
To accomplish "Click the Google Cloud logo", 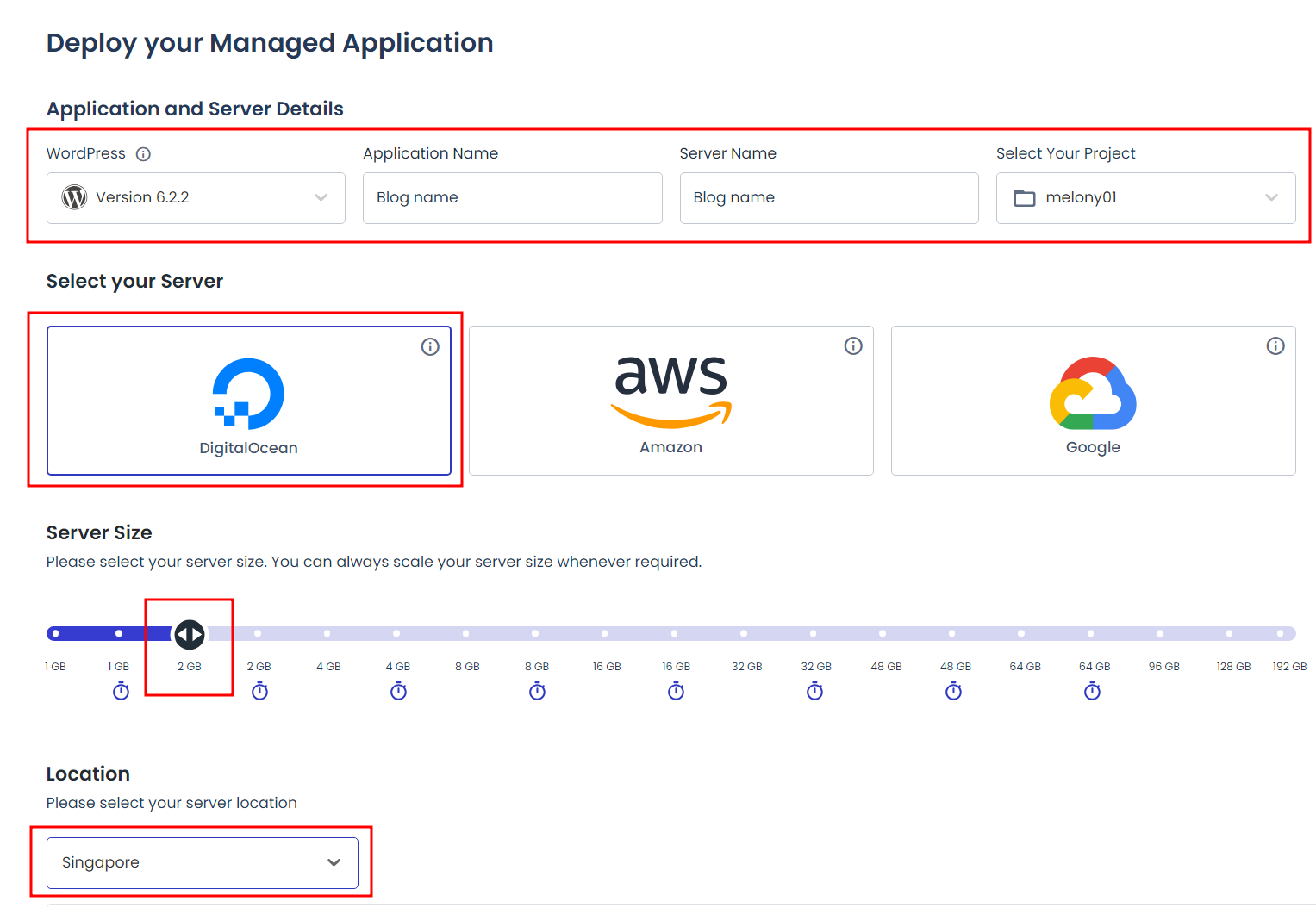I will point(1093,393).
